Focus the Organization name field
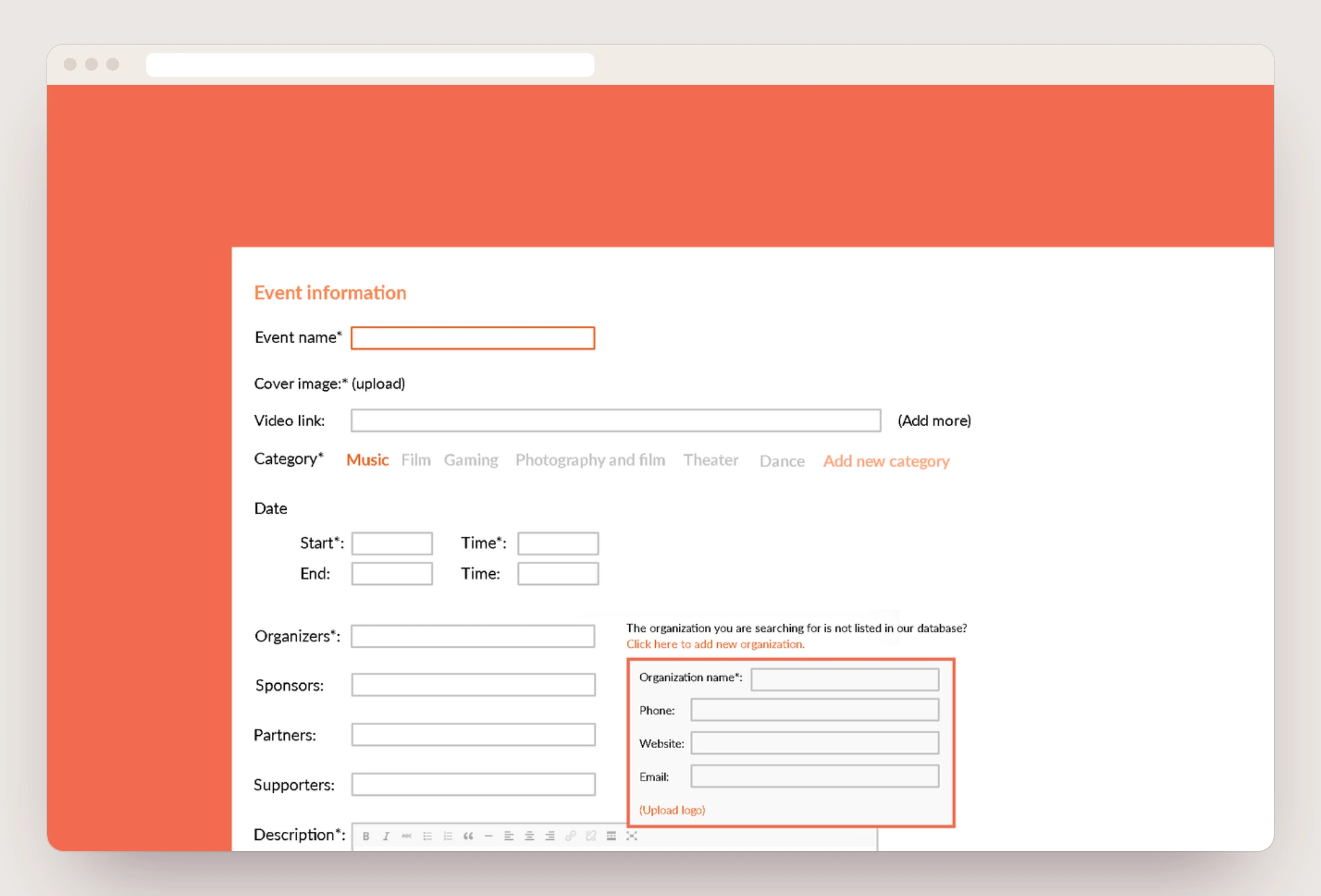This screenshot has width=1321, height=896. point(845,679)
